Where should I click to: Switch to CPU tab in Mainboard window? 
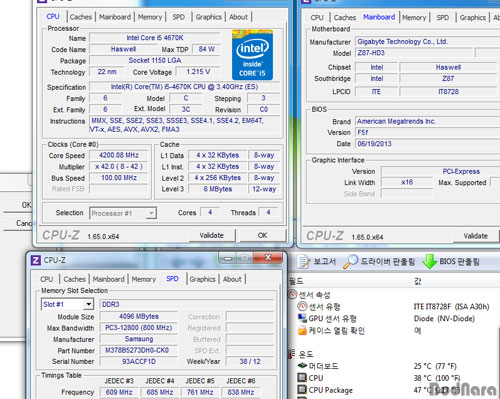[317, 18]
